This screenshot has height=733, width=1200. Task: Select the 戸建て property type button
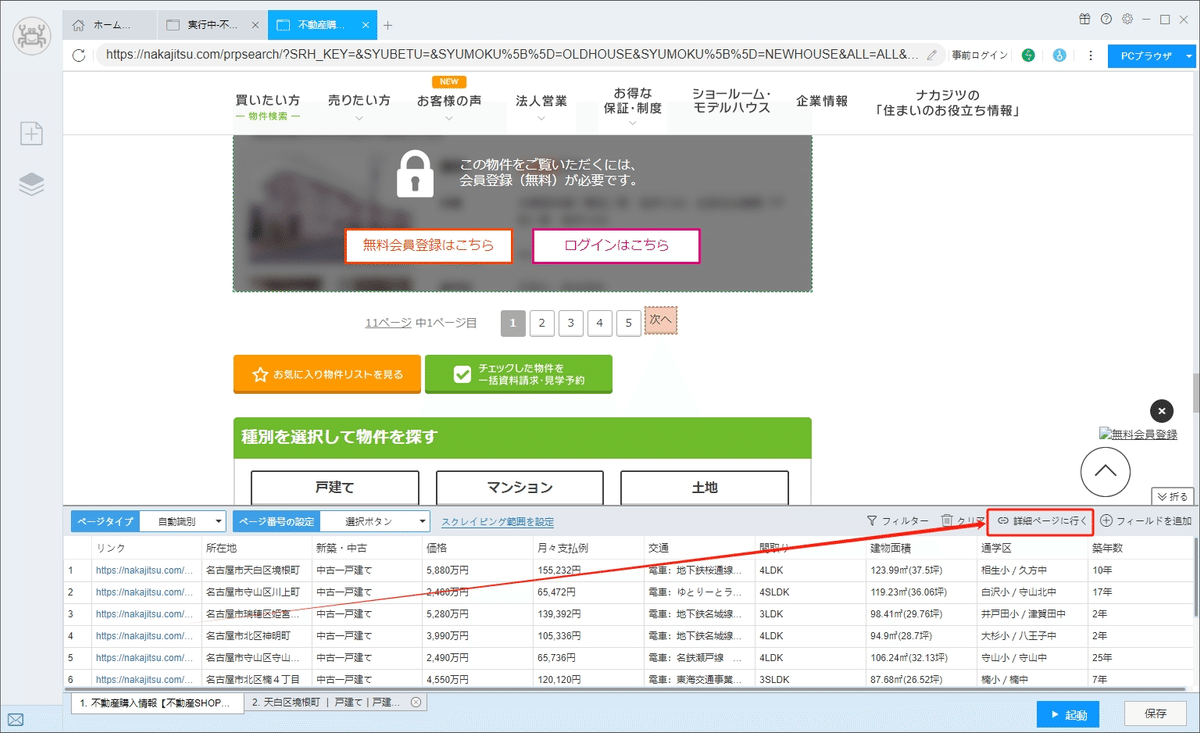coord(335,487)
